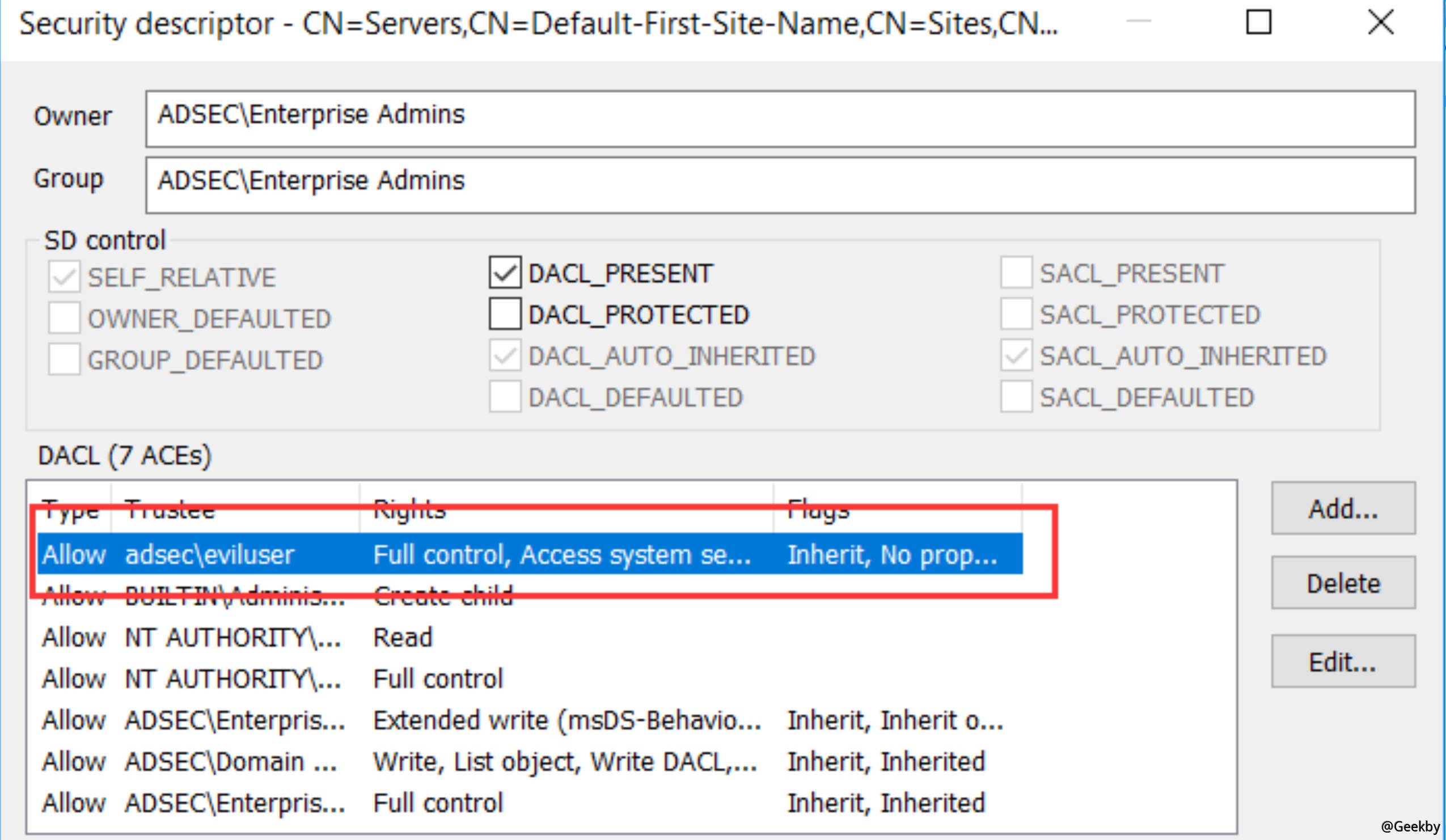Select the adsec\eviluser ACE row

[209, 554]
